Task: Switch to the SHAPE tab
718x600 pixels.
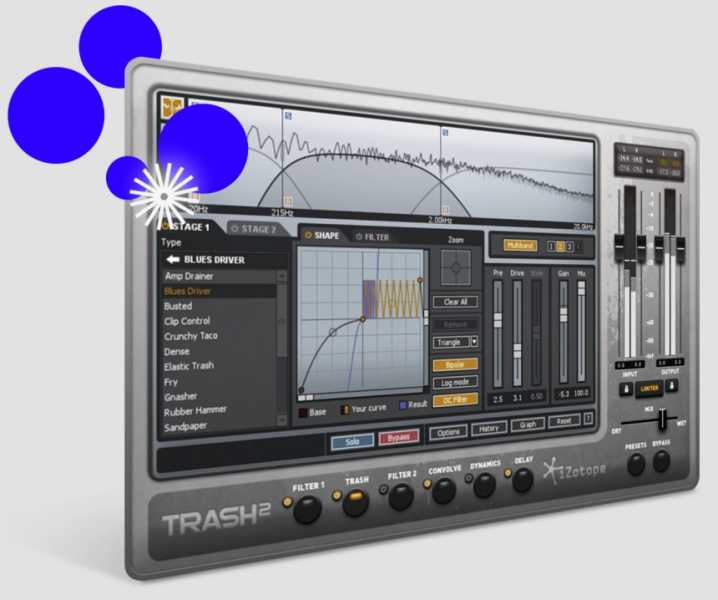Action: [322, 235]
